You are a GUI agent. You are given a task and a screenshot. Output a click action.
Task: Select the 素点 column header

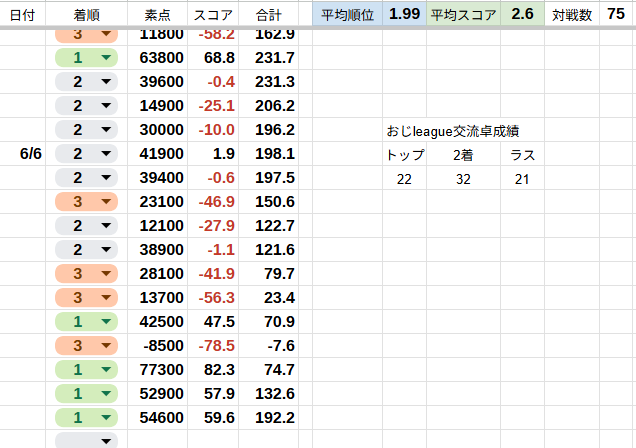pyautogui.click(x=157, y=15)
